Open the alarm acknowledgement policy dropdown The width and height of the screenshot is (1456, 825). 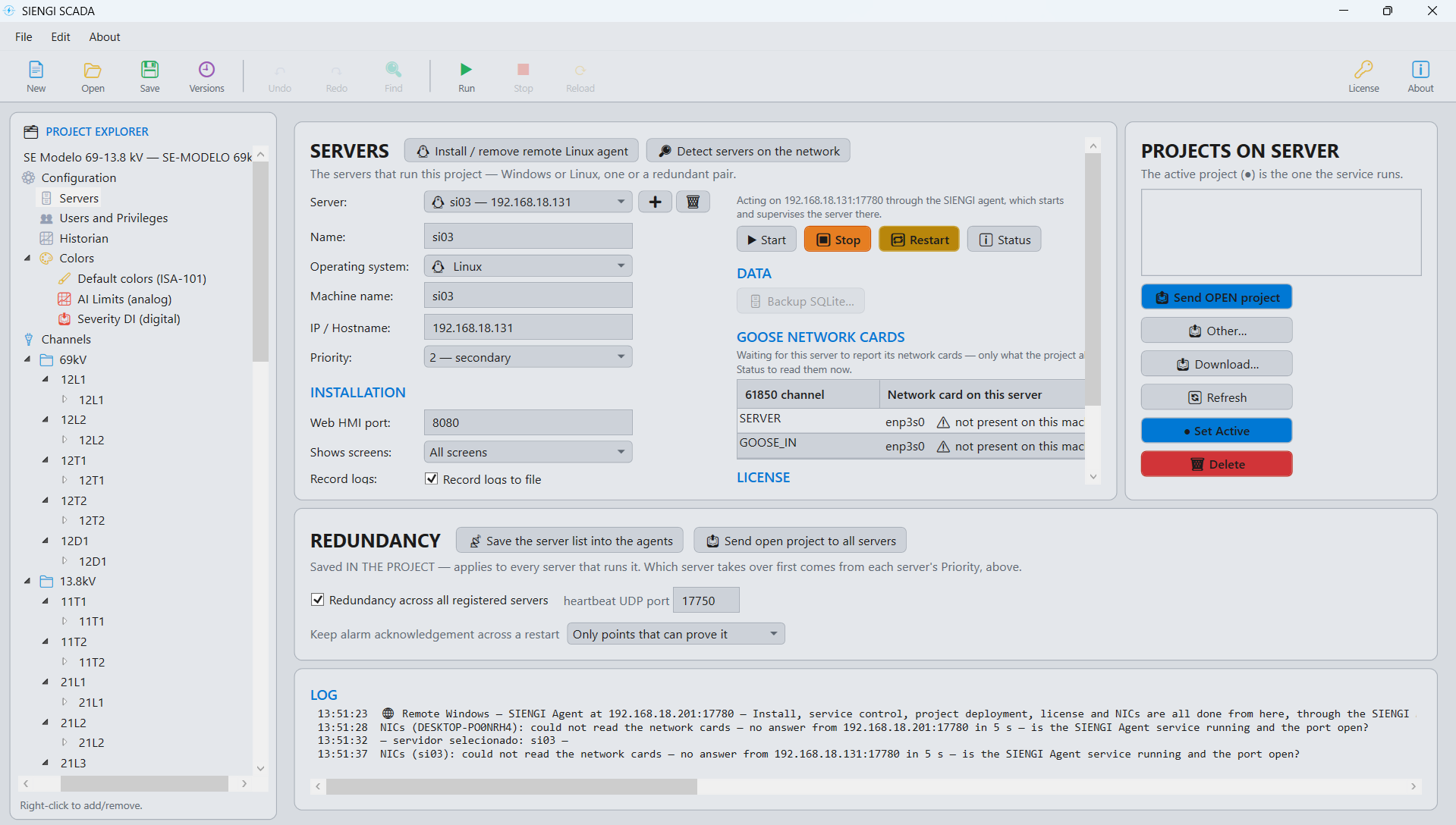676,634
